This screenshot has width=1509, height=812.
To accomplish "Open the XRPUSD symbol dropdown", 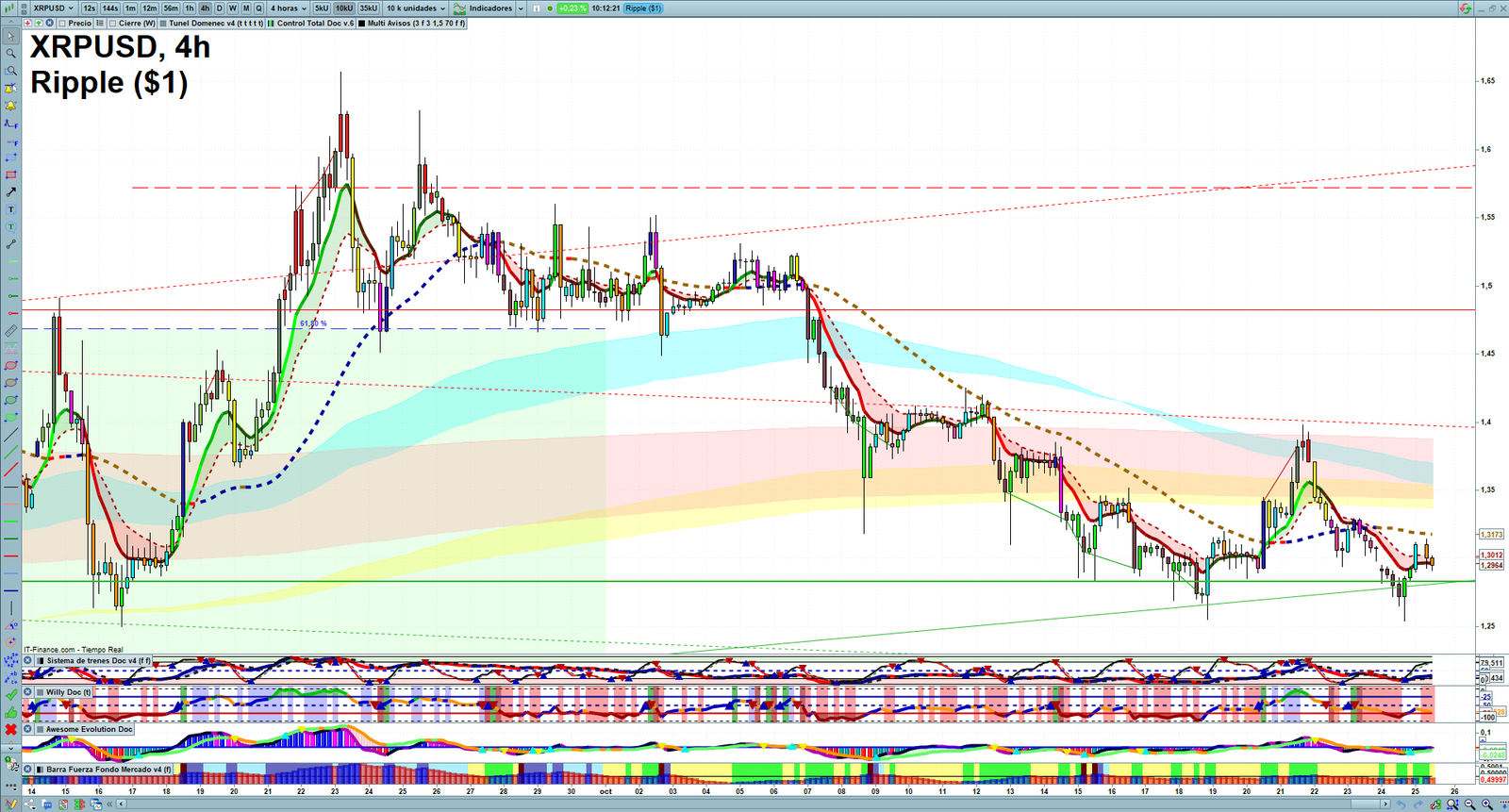I will tap(53, 8).
